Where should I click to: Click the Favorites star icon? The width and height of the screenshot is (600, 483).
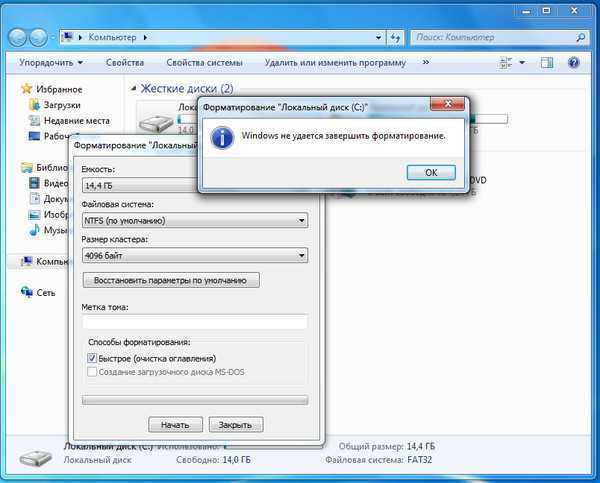point(26,89)
